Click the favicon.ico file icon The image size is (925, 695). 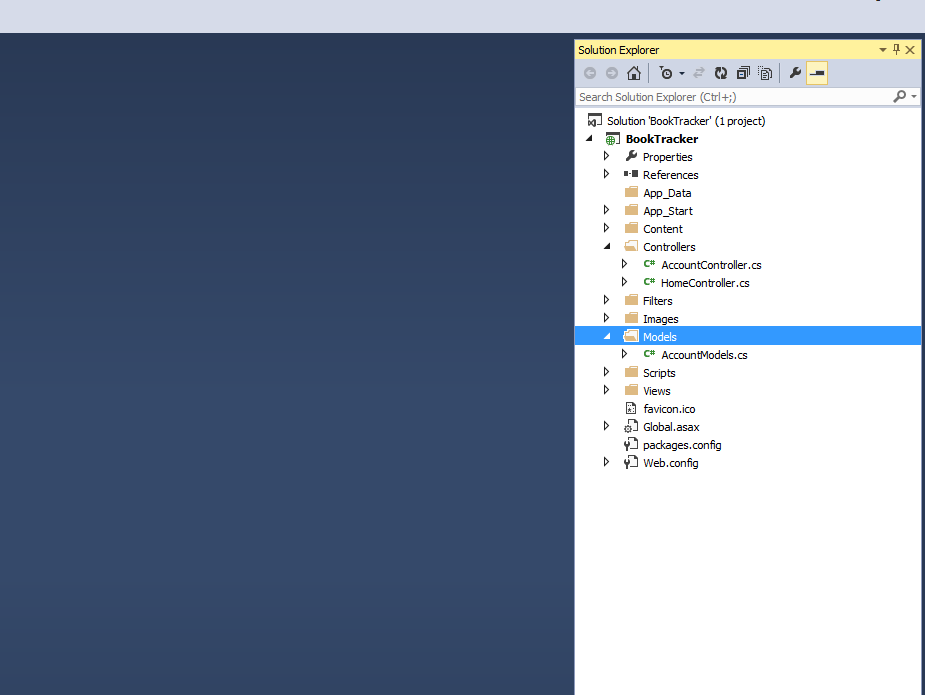coord(631,408)
